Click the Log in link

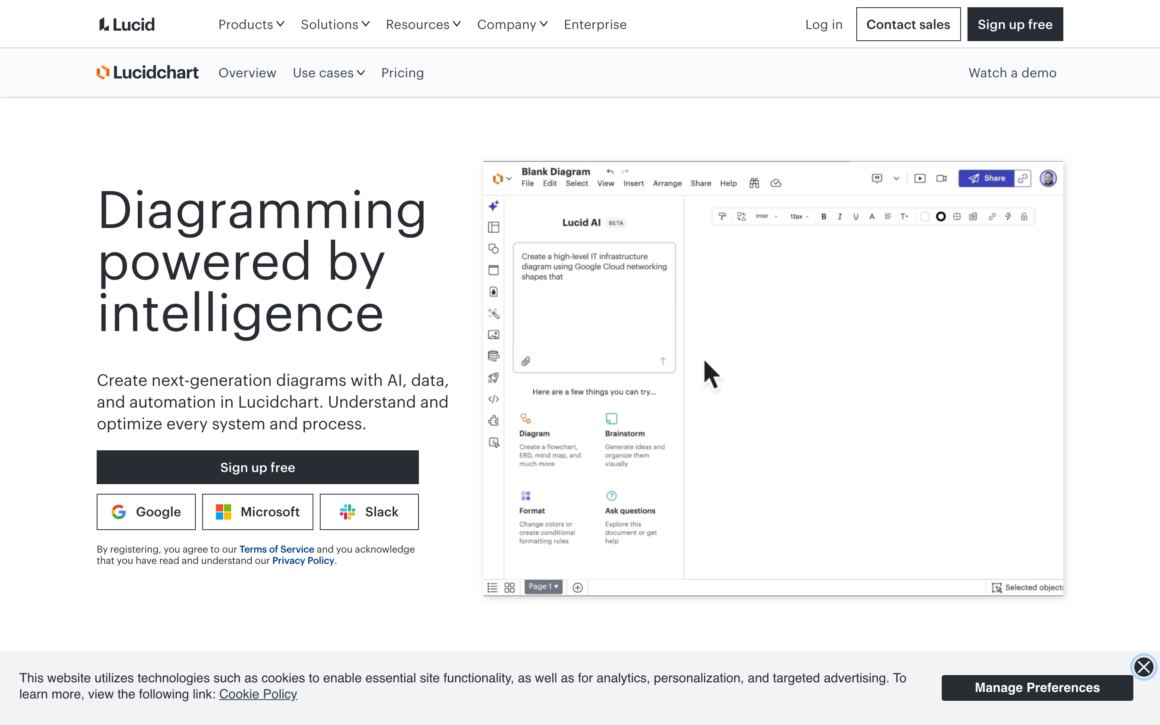tap(823, 24)
